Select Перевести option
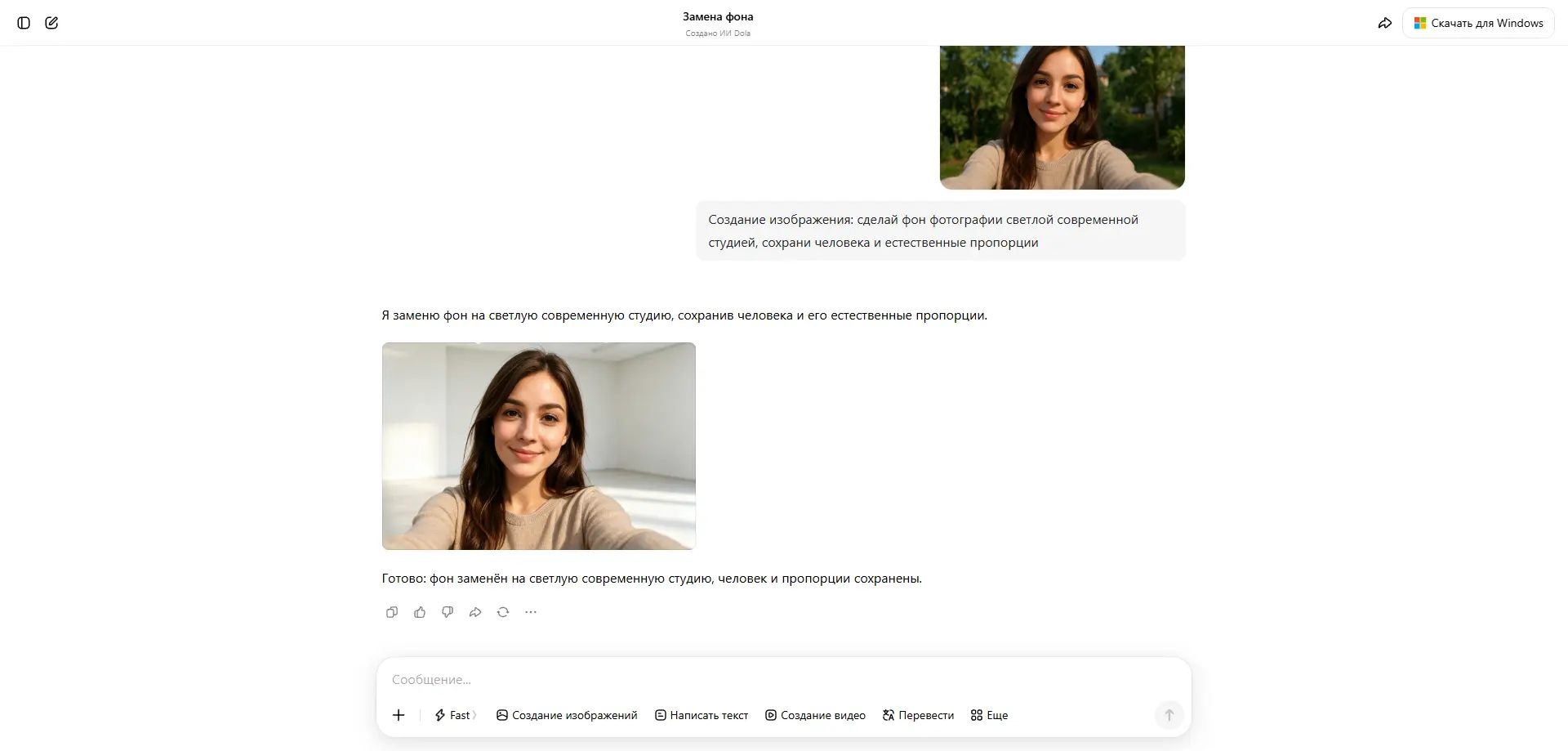The image size is (1568, 751). pyautogui.click(x=918, y=715)
